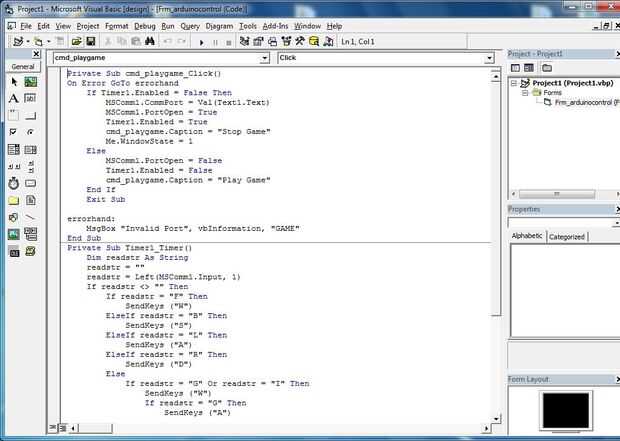The image size is (620, 441).
Task: Select the CommandButton control in the toolbox
Action: pyautogui.click(x=30, y=115)
